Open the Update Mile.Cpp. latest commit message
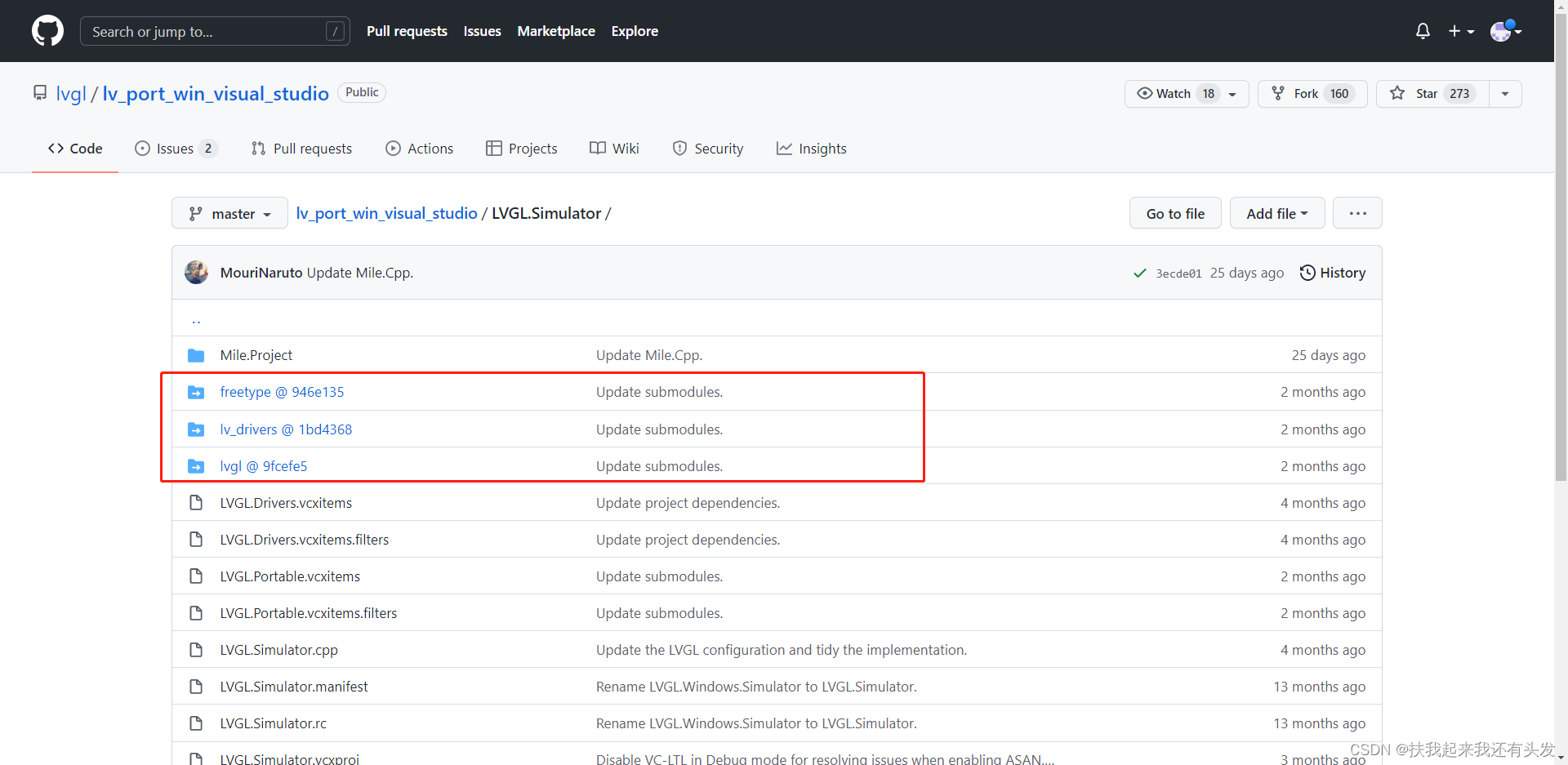 pos(360,273)
